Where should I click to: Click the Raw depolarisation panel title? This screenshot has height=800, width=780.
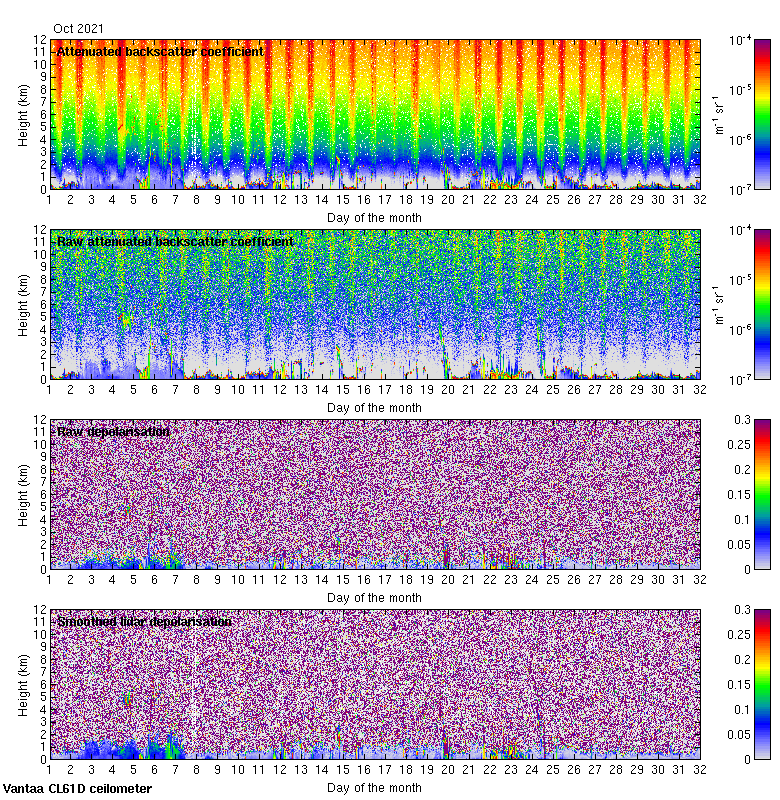pyautogui.click(x=113, y=431)
